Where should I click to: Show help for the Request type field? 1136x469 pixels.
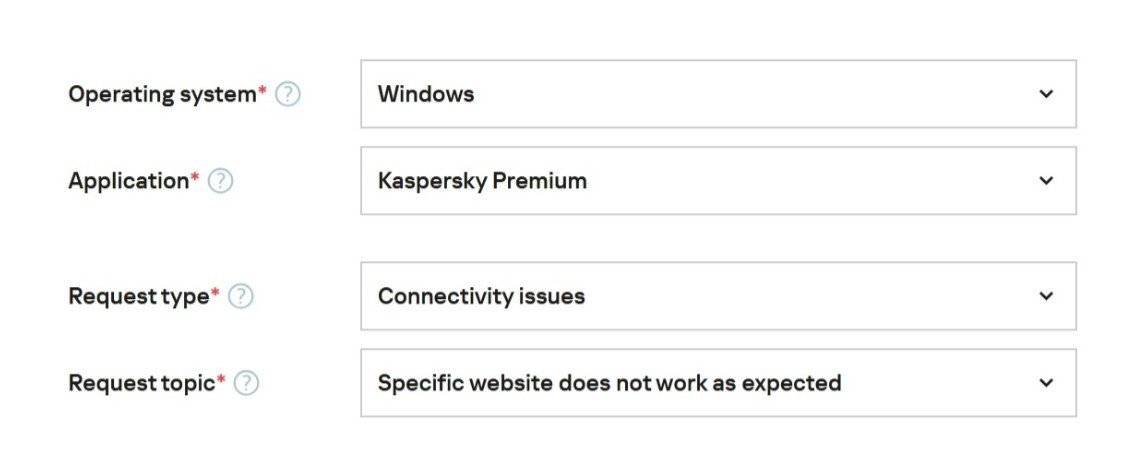[x=241, y=297]
